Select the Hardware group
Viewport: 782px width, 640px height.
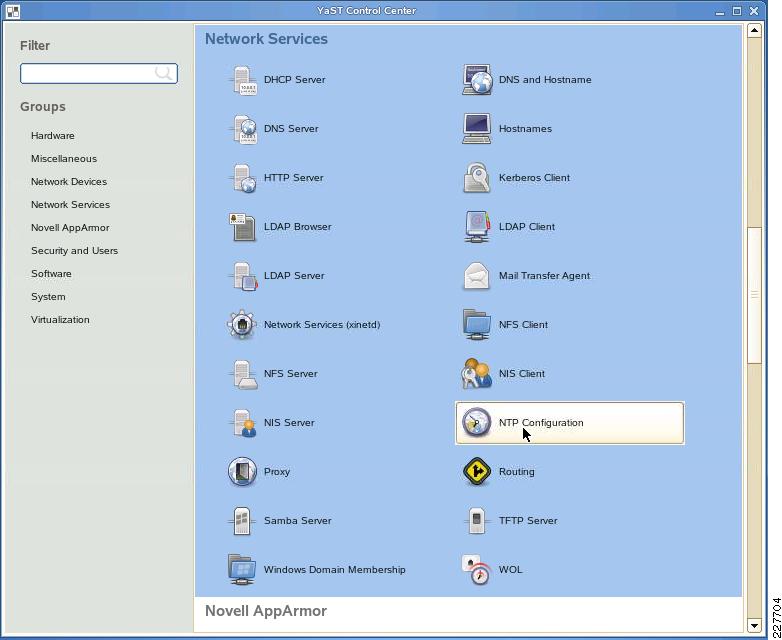pyautogui.click(x=53, y=136)
